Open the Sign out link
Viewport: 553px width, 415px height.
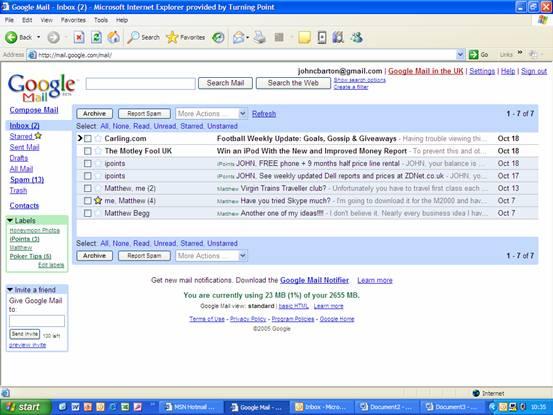click(x=534, y=71)
